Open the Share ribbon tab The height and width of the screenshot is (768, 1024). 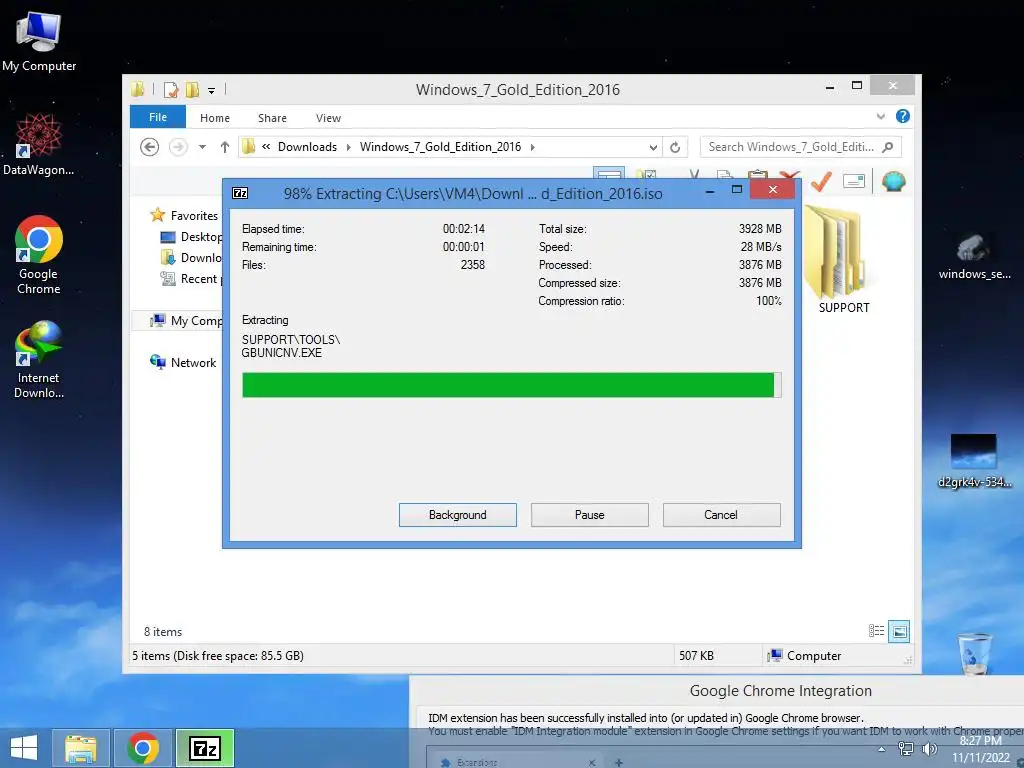pyautogui.click(x=272, y=118)
